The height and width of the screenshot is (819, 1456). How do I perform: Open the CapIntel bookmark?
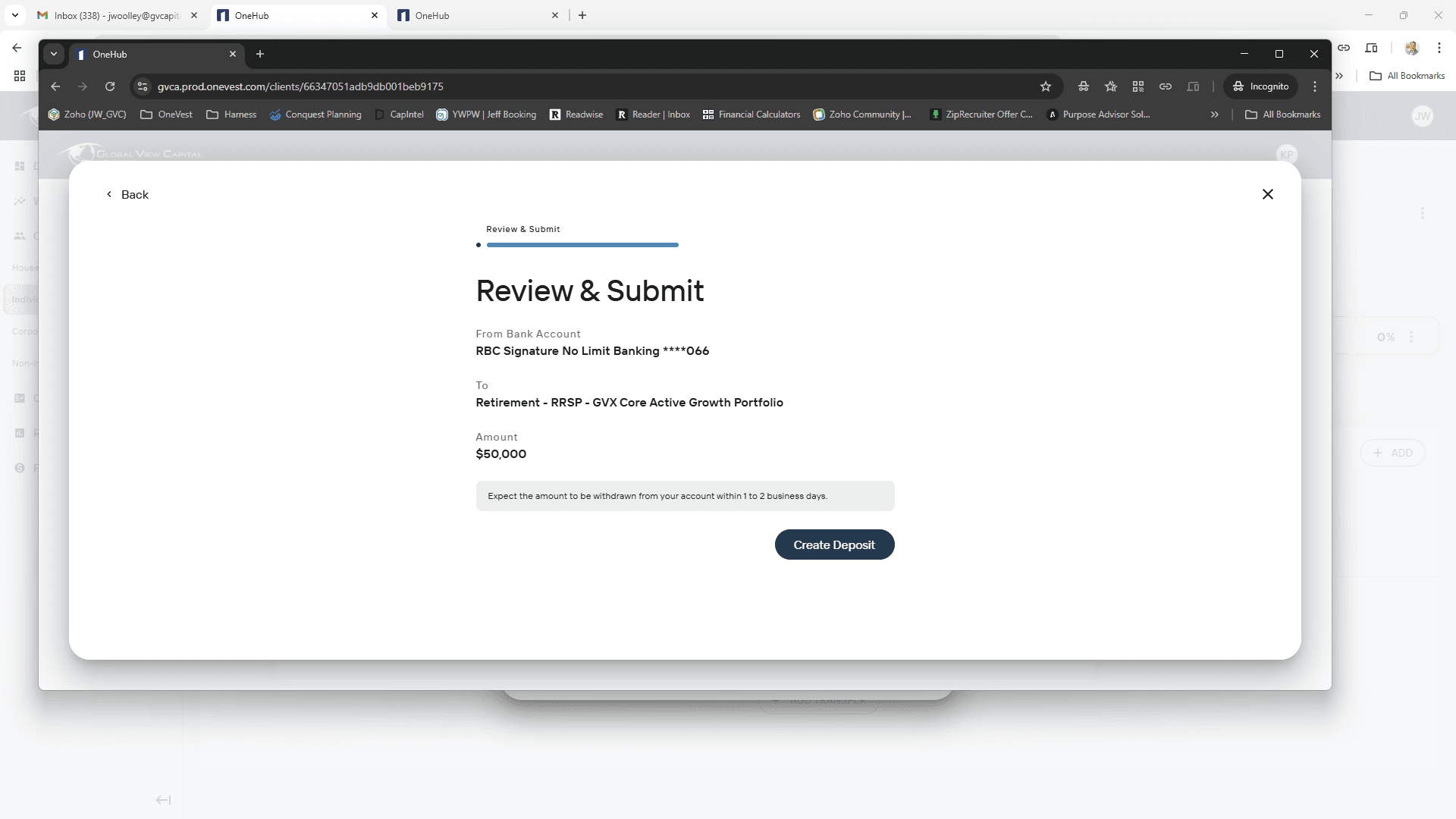pyautogui.click(x=400, y=115)
